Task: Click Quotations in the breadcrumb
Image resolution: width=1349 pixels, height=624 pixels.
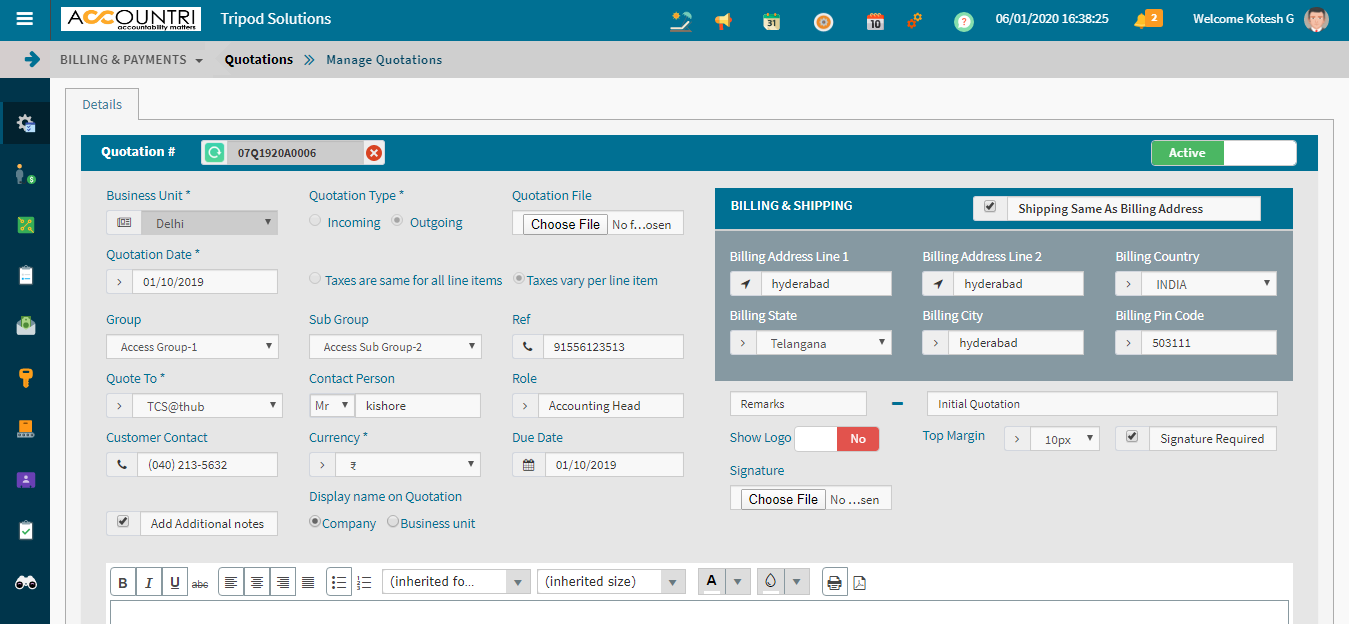Action: (x=259, y=60)
